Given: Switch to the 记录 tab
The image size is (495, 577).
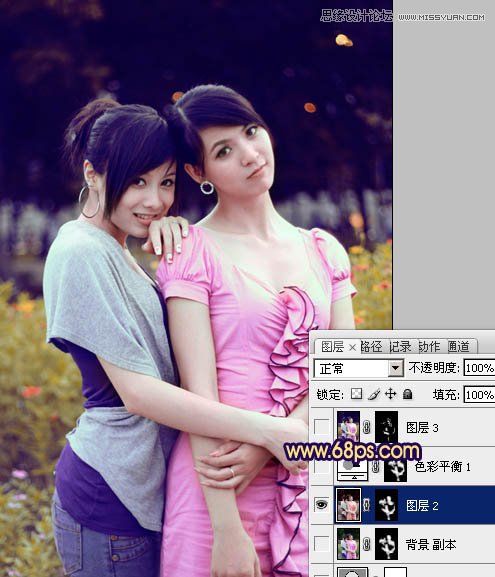Looking at the screenshot, I should (400, 347).
